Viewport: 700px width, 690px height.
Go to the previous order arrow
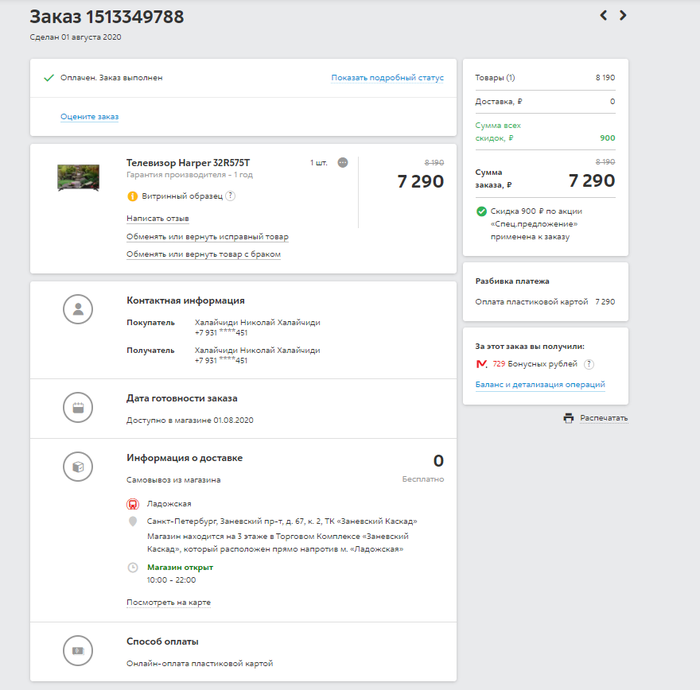603,16
